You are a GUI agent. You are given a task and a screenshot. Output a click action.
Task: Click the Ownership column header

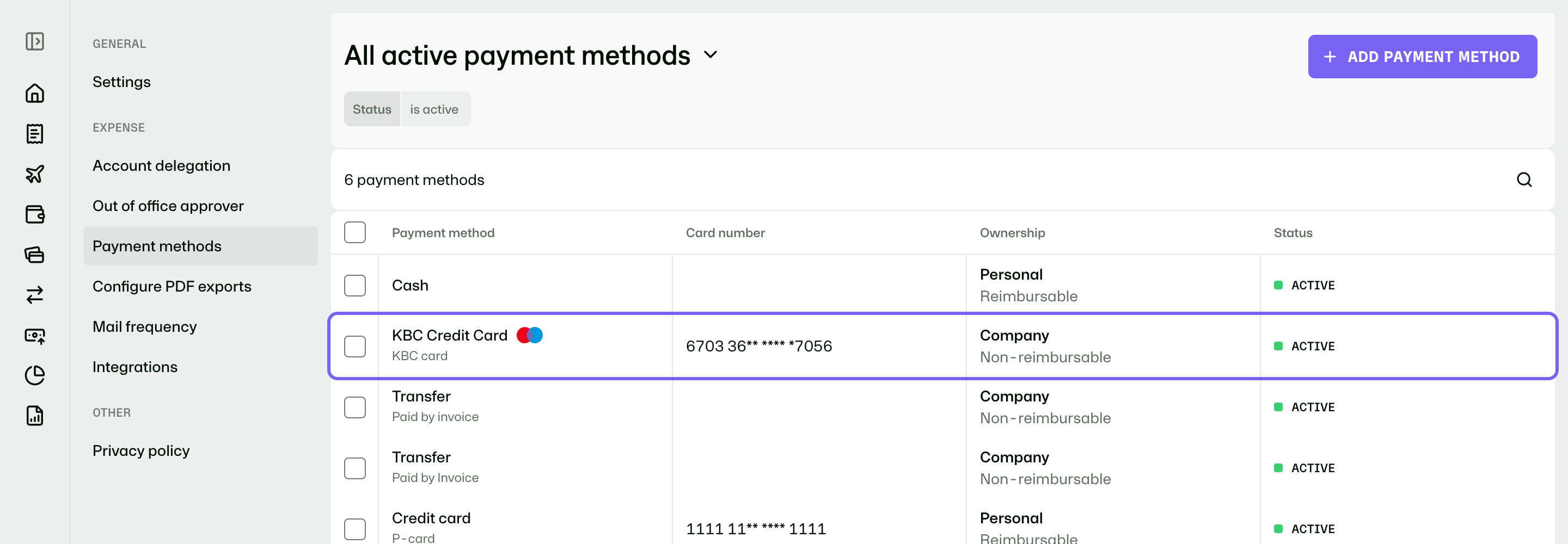coord(1012,232)
